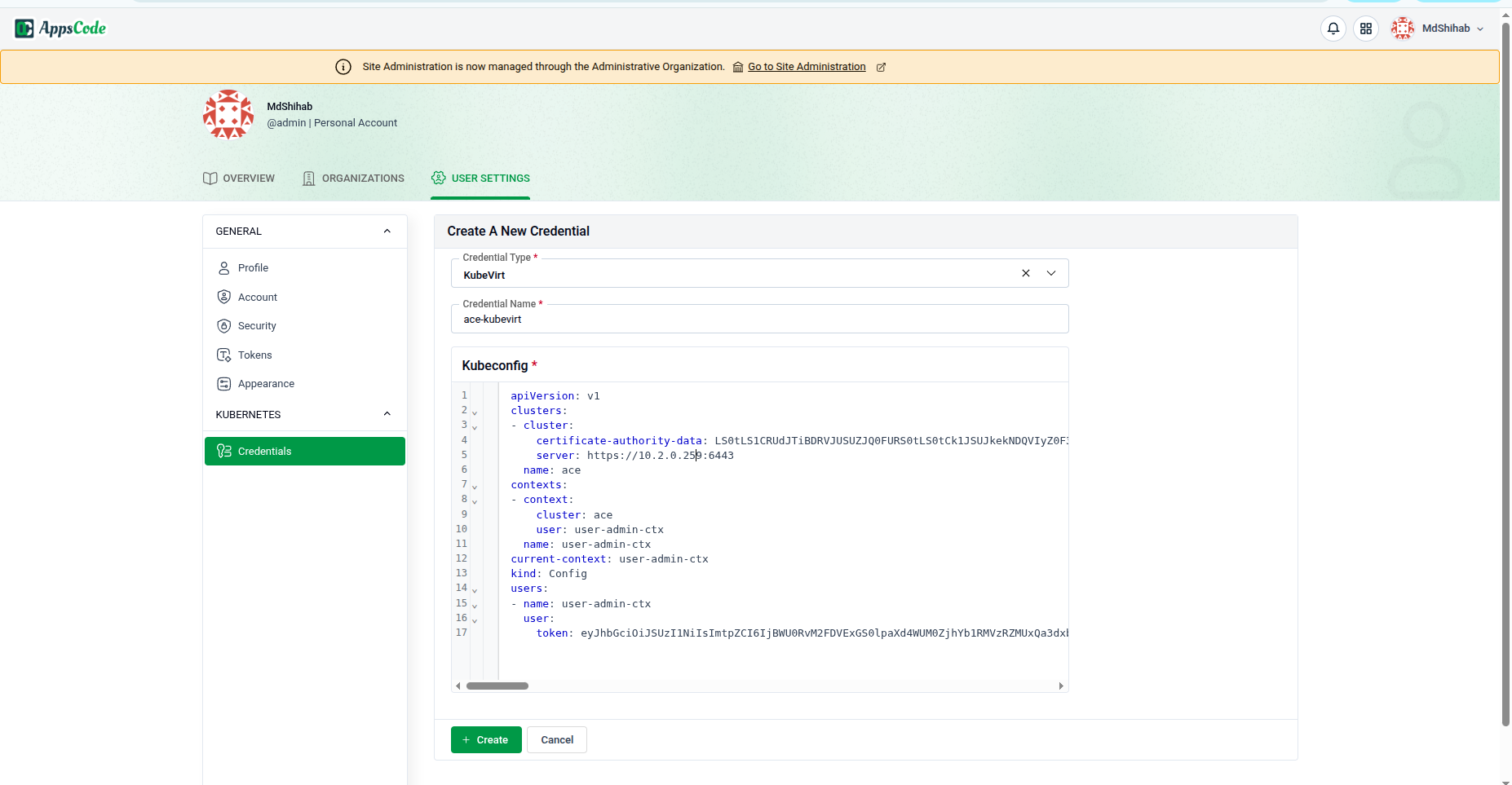Click the MdShihab avatar in top bar
This screenshot has height=785, width=1512.
(1403, 29)
